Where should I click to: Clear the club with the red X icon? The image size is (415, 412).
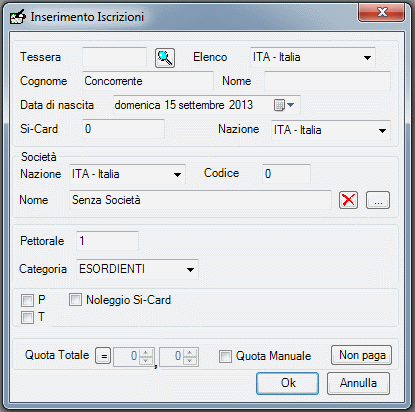tap(348, 200)
